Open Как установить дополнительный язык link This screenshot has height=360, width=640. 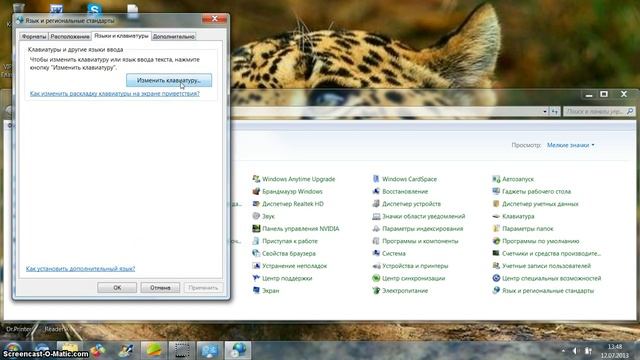pyautogui.click(x=80, y=269)
